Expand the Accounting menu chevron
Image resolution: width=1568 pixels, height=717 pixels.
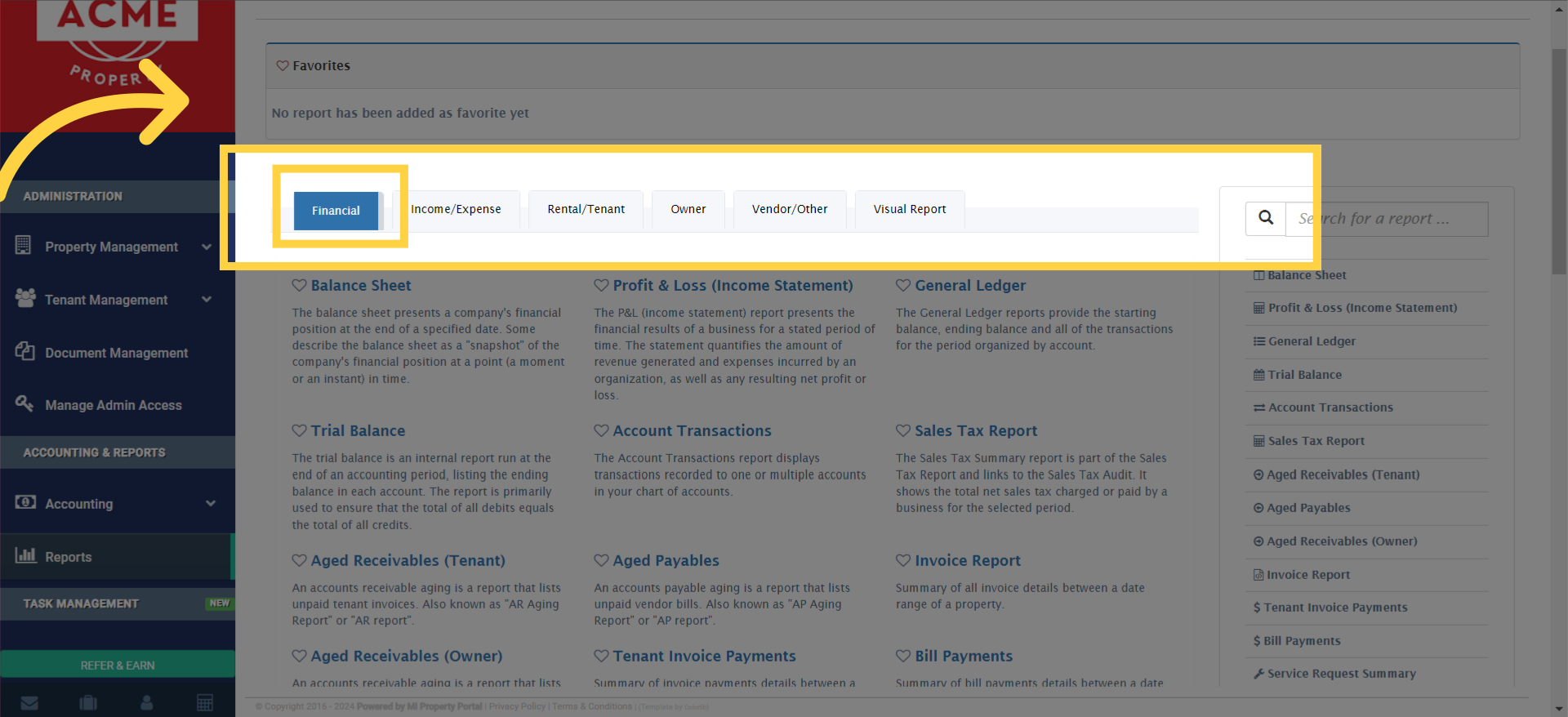click(211, 504)
